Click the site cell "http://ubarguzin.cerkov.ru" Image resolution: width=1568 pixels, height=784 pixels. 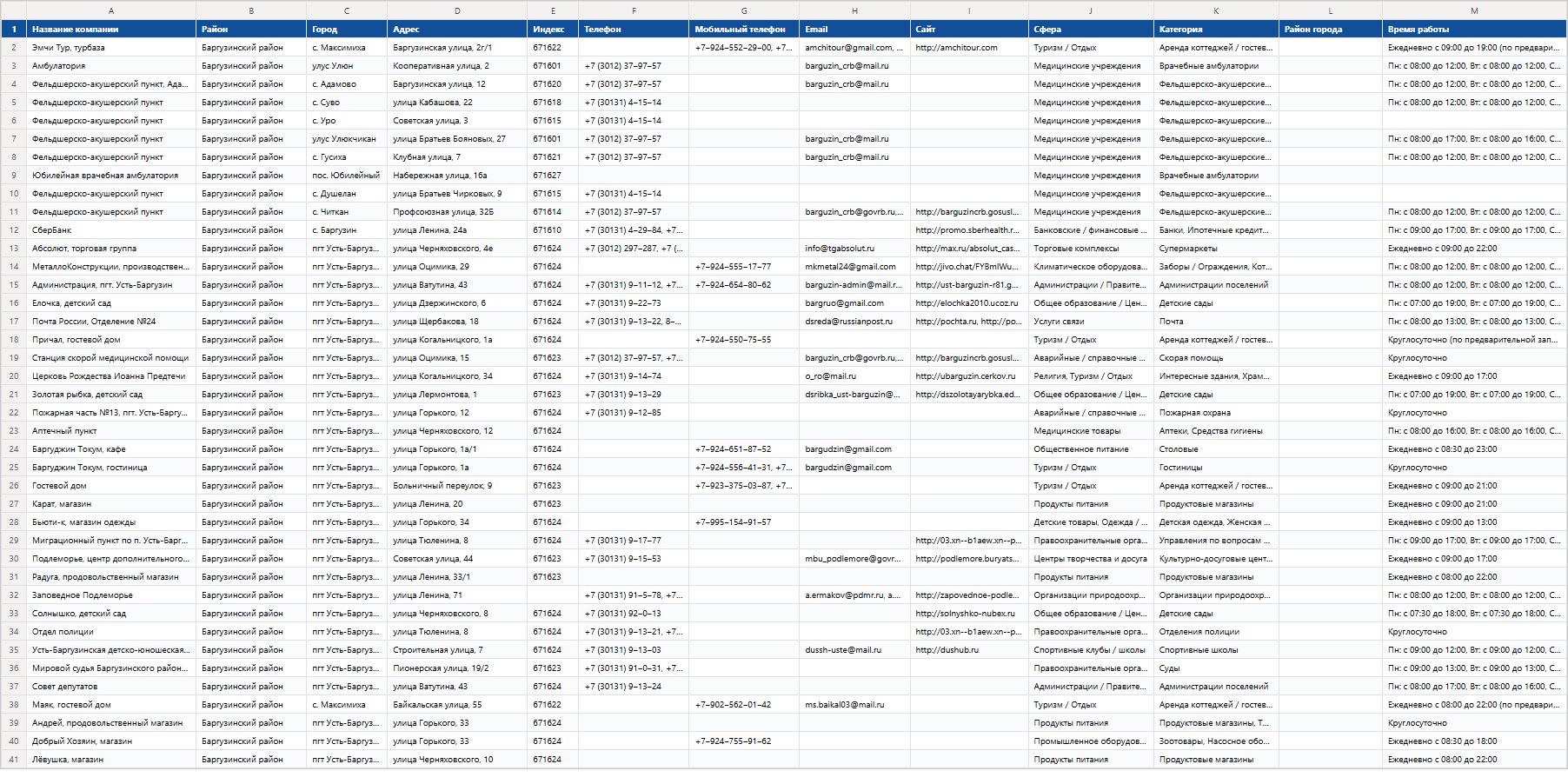click(969, 376)
